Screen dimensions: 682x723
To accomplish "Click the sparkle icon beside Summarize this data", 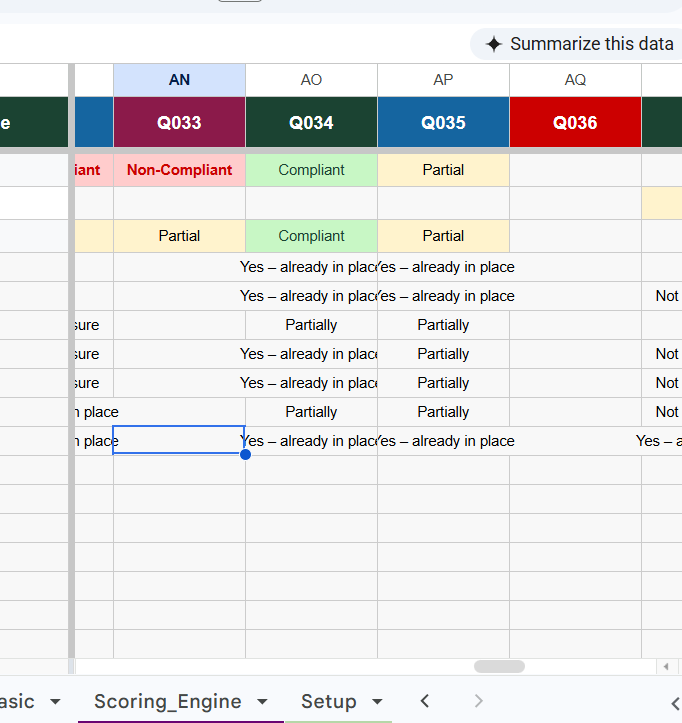I will point(494,44).
